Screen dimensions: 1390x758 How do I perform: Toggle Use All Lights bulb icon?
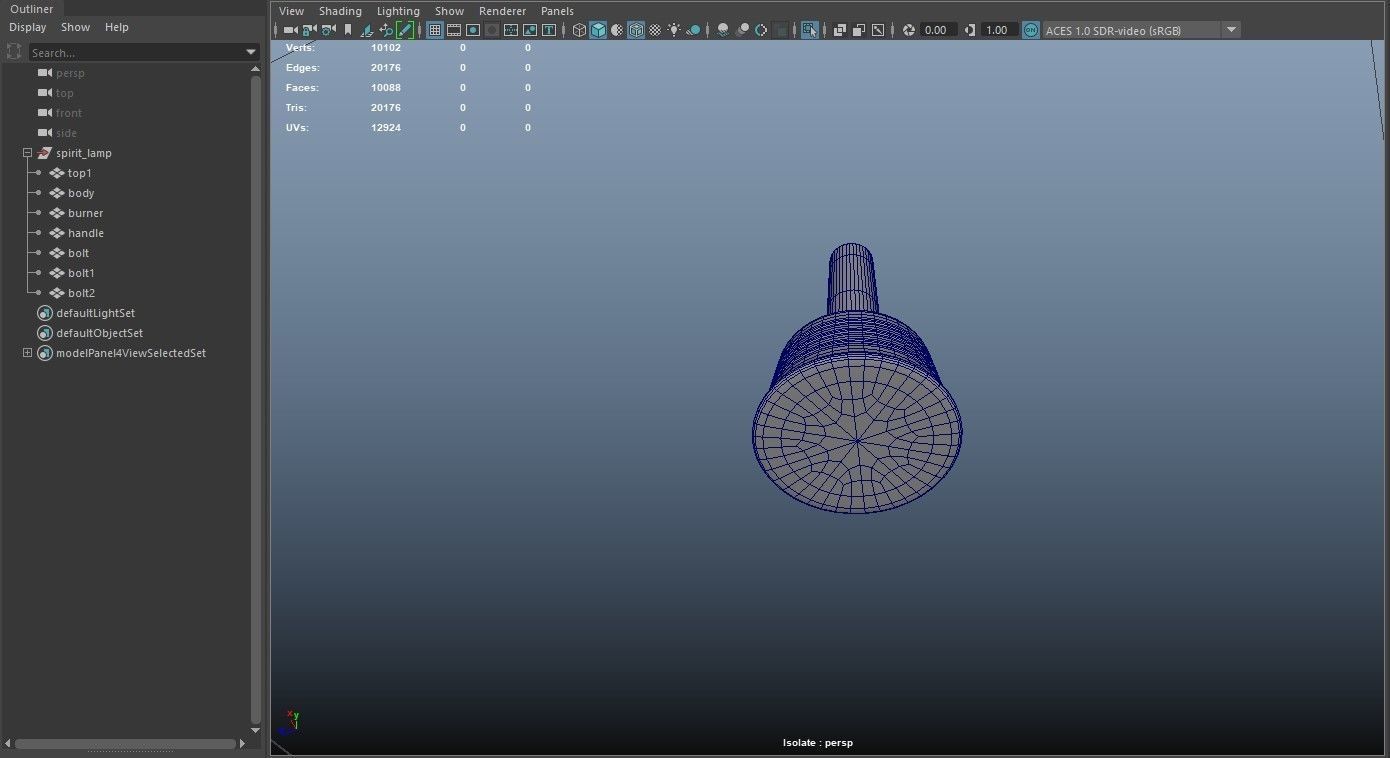point(674,30)
